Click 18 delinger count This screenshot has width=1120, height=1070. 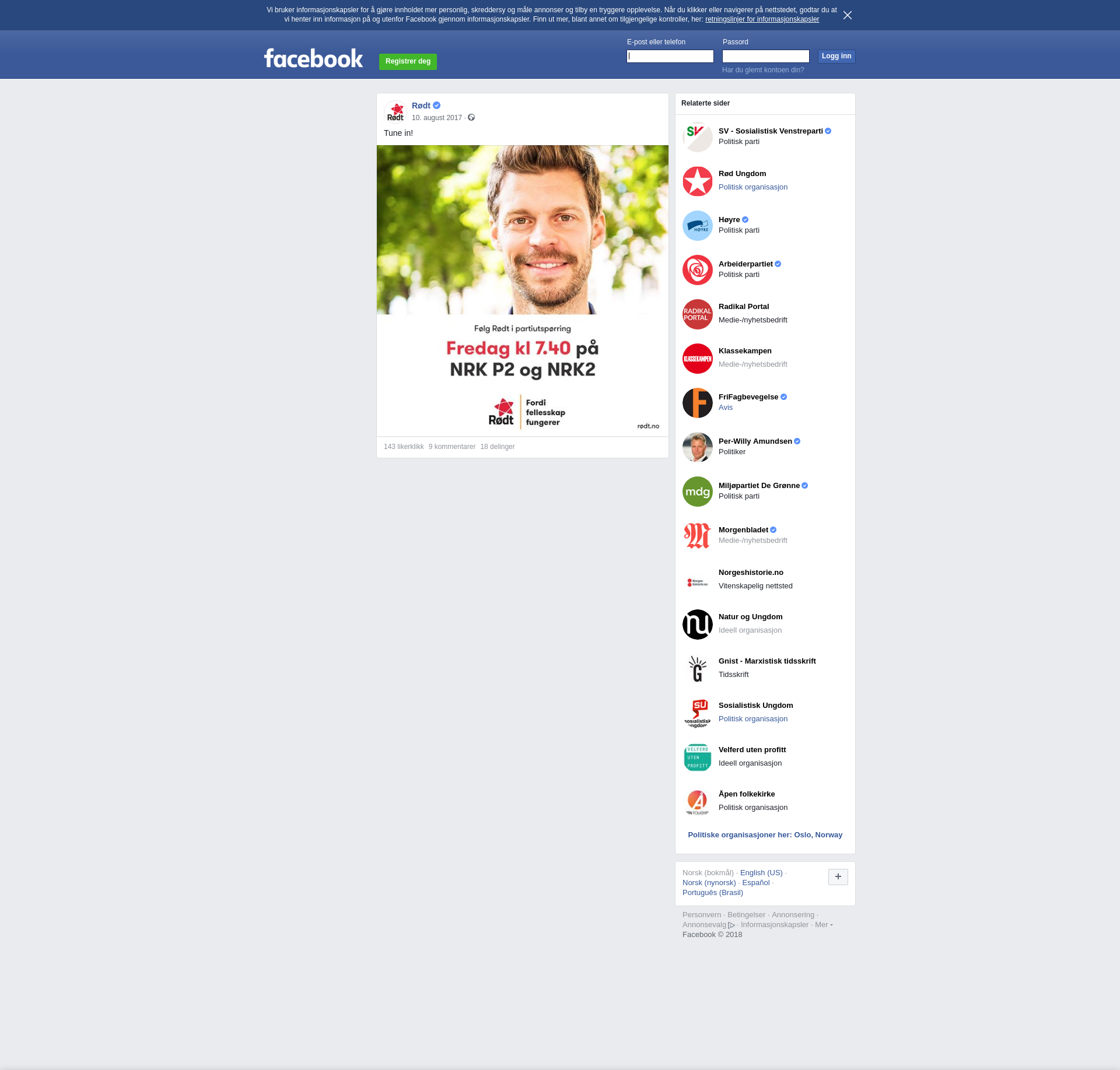pos(498,447)
